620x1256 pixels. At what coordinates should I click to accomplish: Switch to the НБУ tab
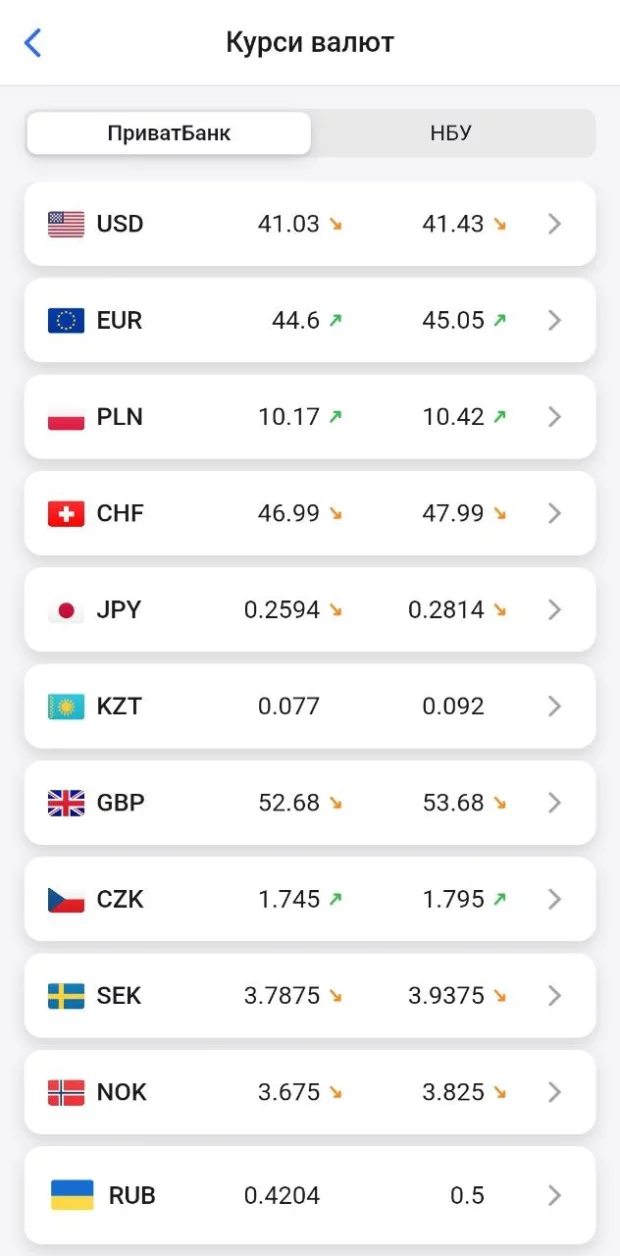point(452,133)
